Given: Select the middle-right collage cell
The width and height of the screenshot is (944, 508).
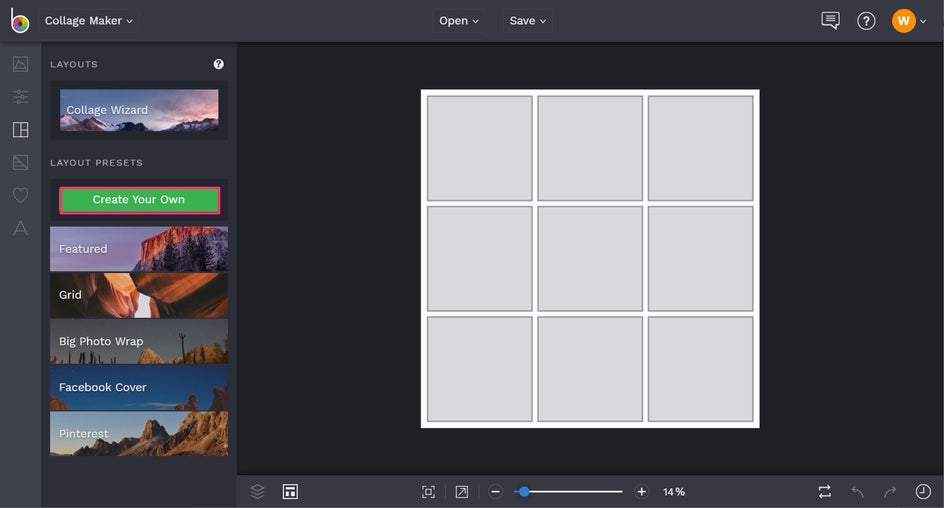Looking at the screenshot, I should pos(700,259).
